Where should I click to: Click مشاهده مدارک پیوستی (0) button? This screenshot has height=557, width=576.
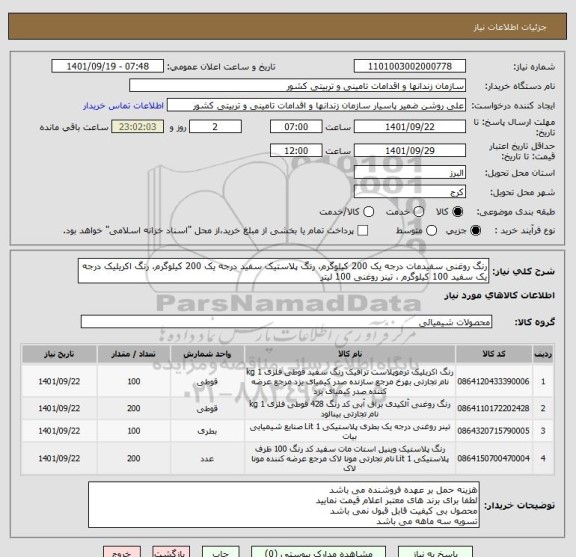tap(318, 552)
